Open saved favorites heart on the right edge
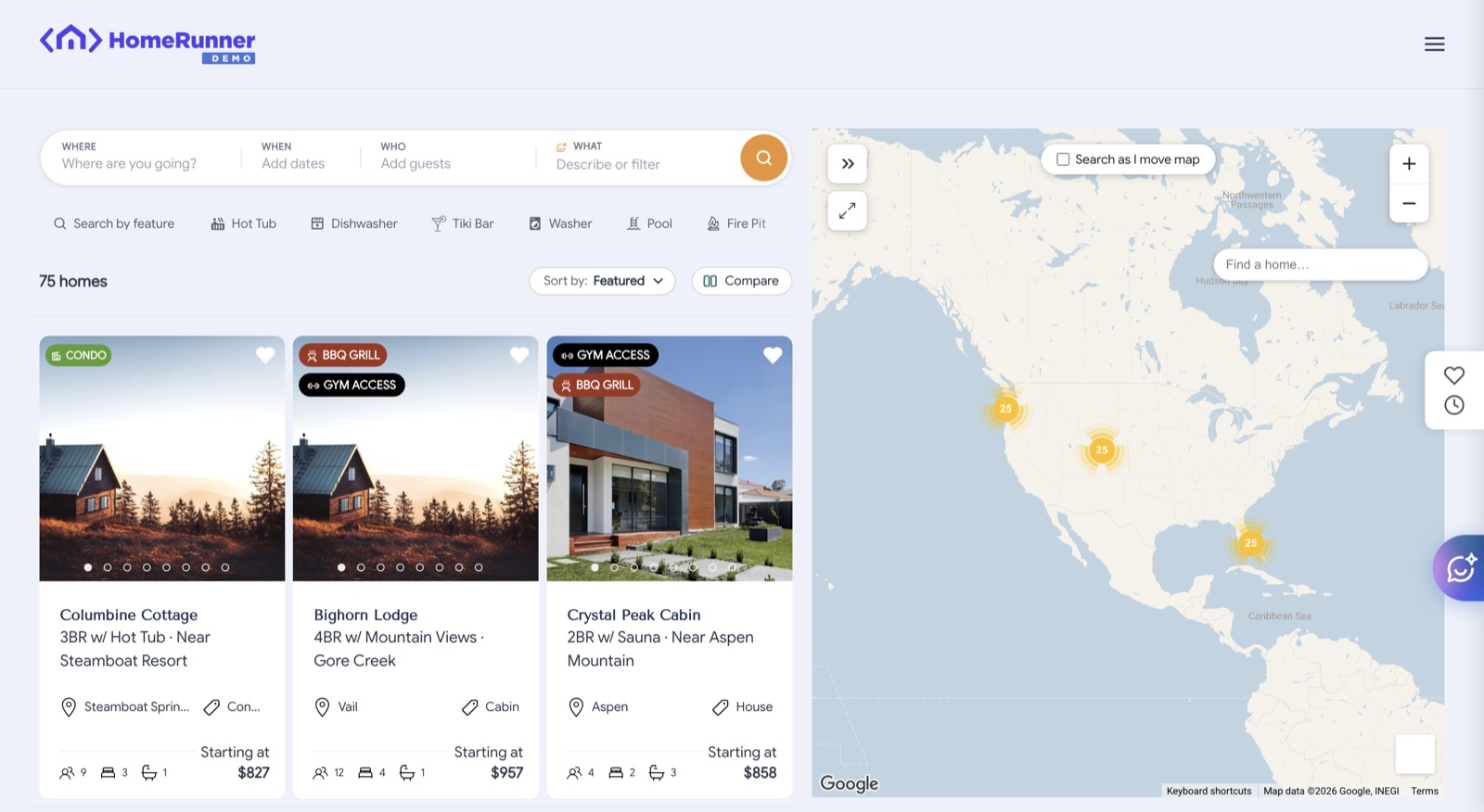The height and width of the screenshot is (812, 1484). [x=1453, y=375]
